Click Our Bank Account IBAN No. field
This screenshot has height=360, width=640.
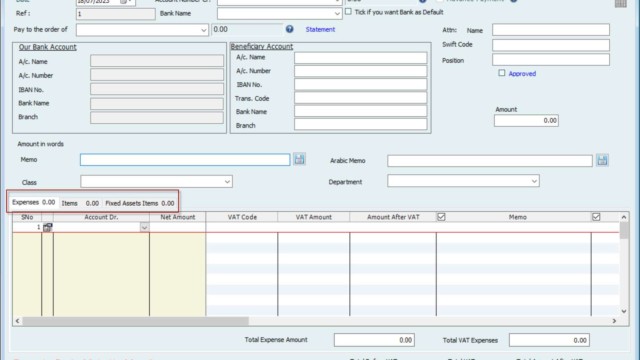point(157,89)
